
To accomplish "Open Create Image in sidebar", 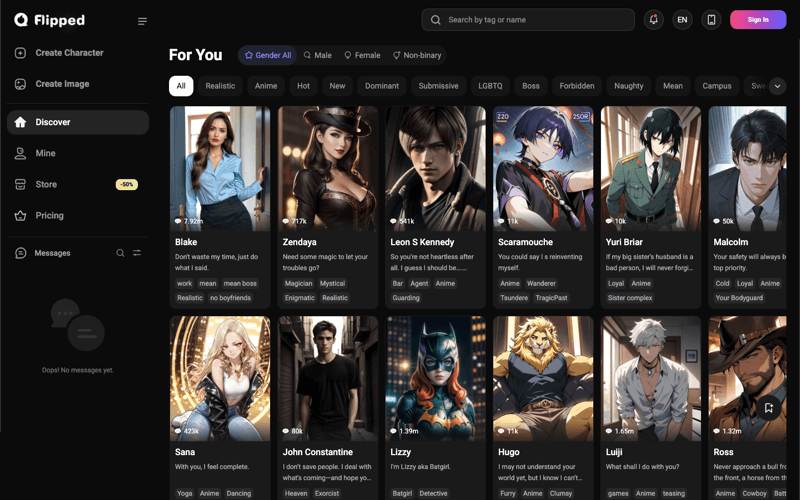I will 78,84.
